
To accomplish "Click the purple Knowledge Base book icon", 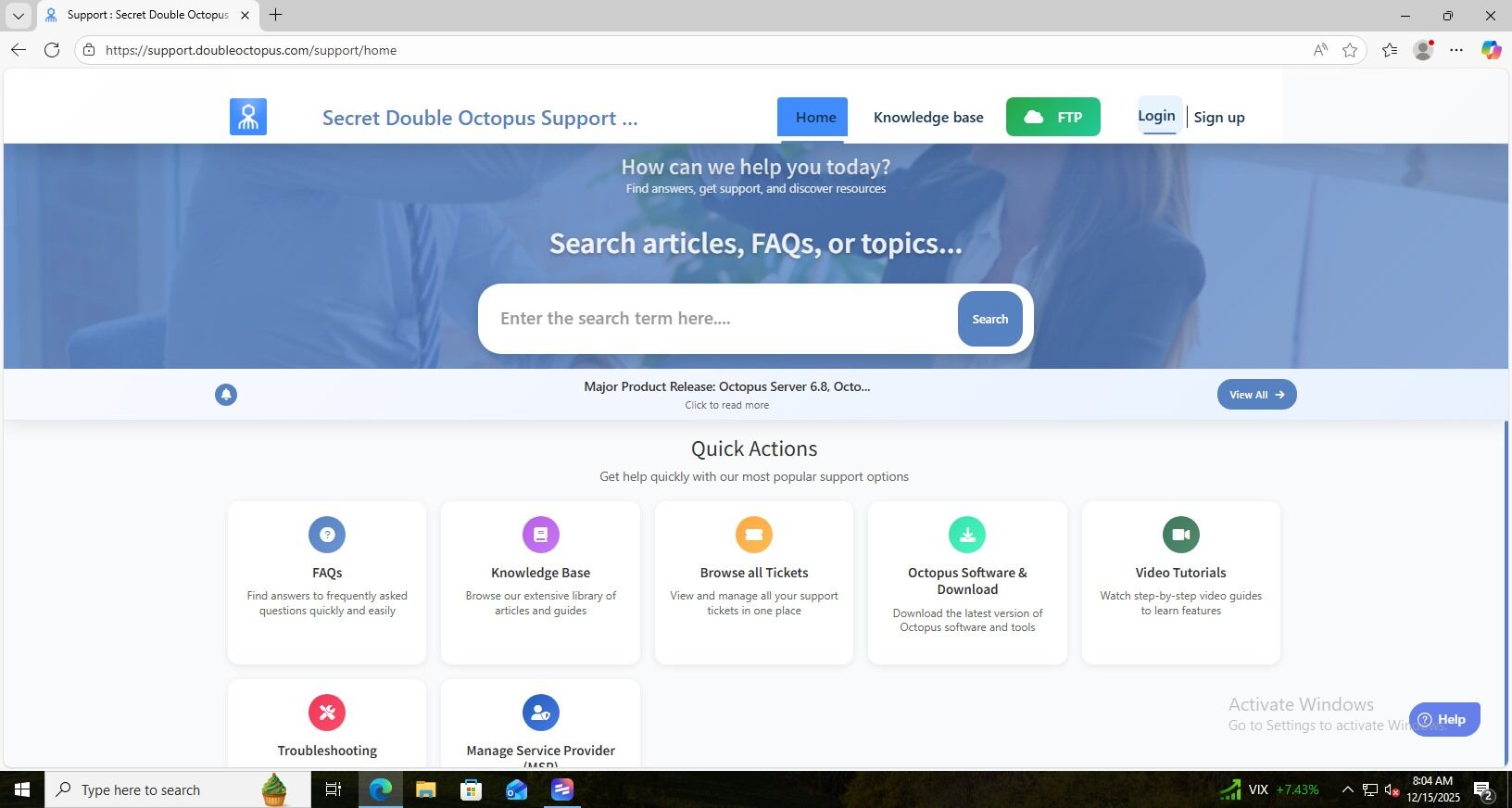I will [541, 535].
